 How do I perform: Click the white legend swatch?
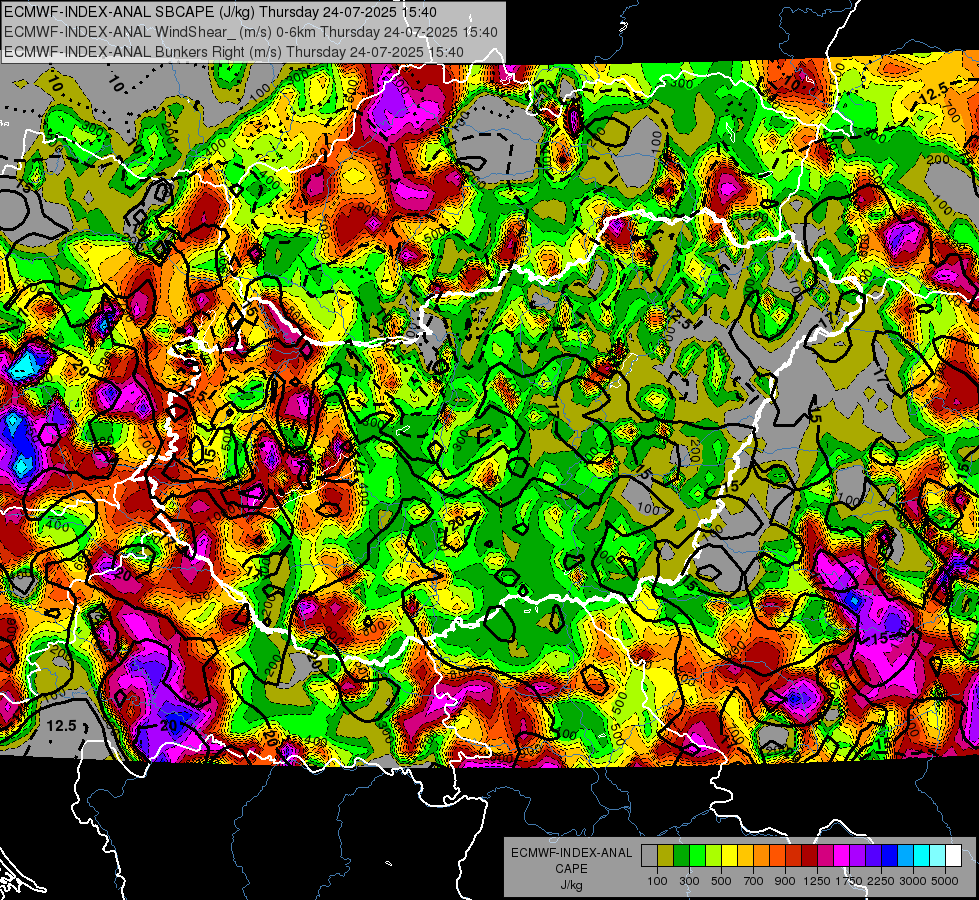[x=953, y=856]
